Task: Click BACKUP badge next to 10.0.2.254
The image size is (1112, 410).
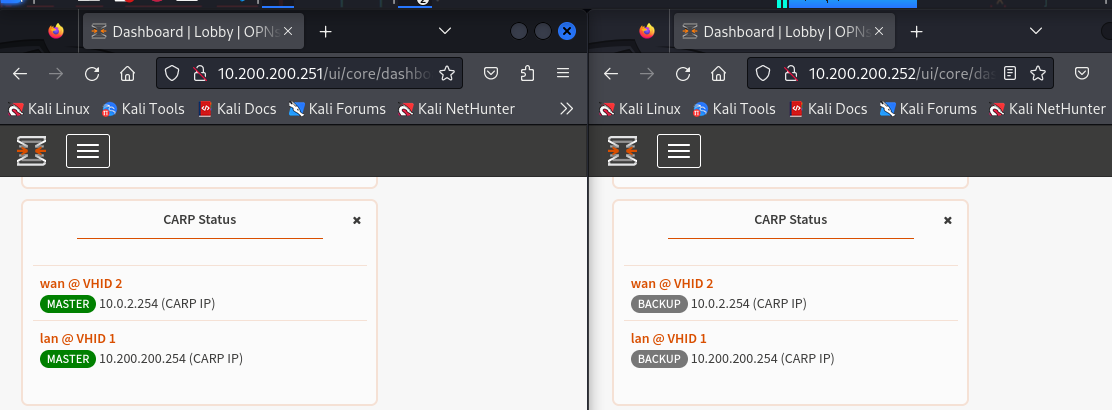Action: pyautogui.click(x=659, y=304)
